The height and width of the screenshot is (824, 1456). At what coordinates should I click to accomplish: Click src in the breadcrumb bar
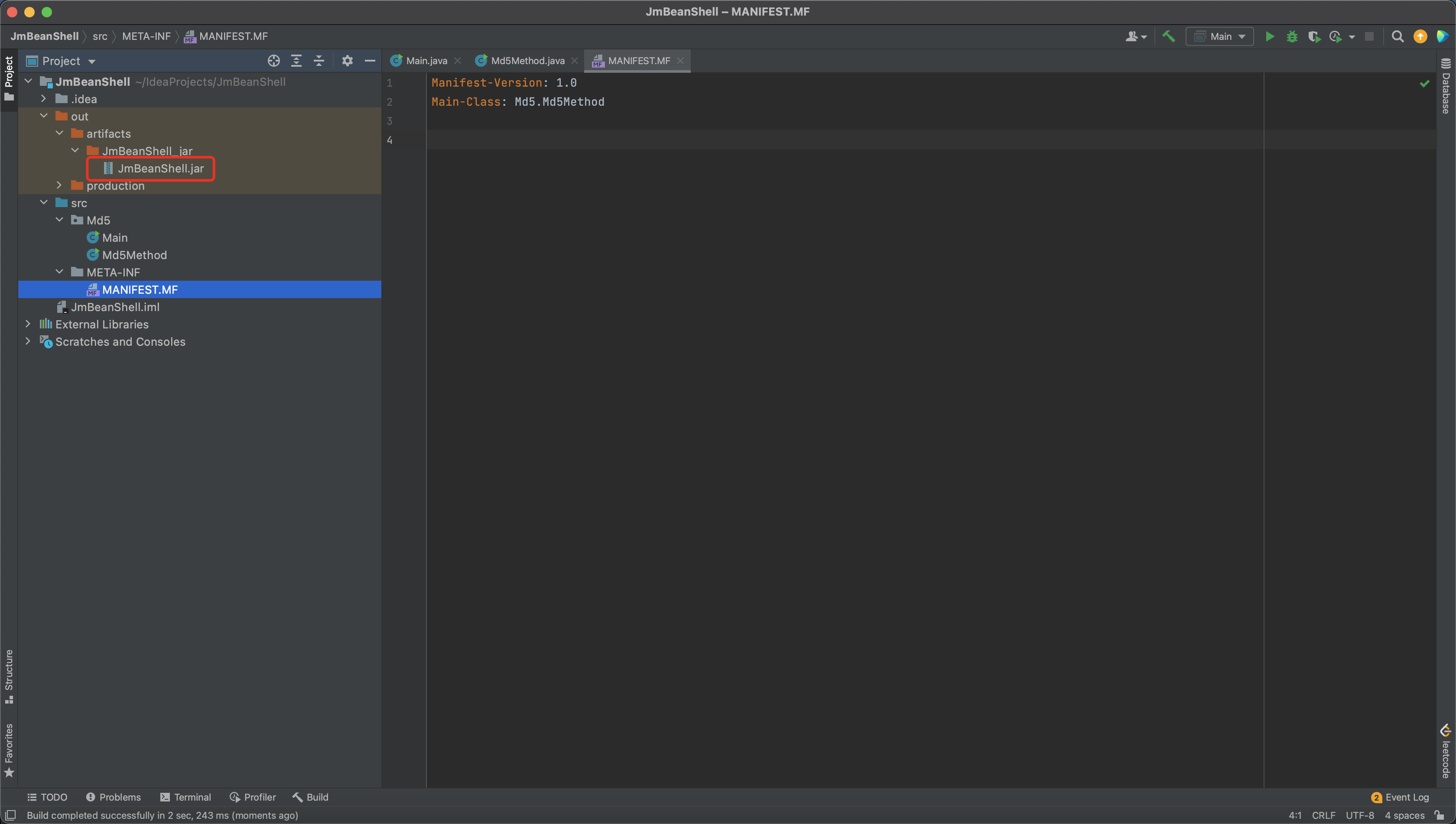pyautogui.click(x=100, y=36)
